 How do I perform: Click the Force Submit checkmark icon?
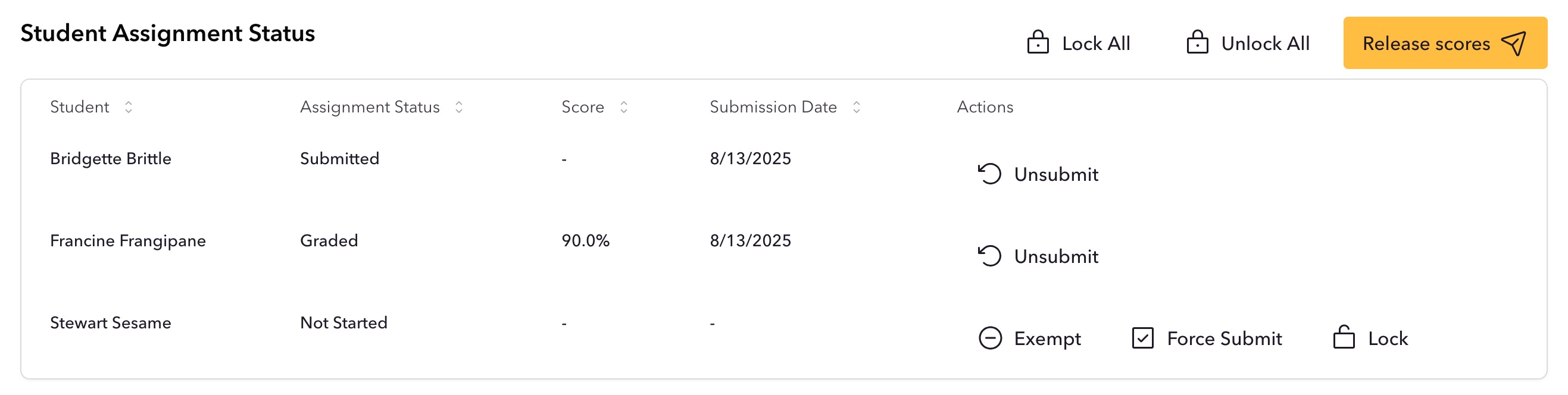coord(1142,338)
